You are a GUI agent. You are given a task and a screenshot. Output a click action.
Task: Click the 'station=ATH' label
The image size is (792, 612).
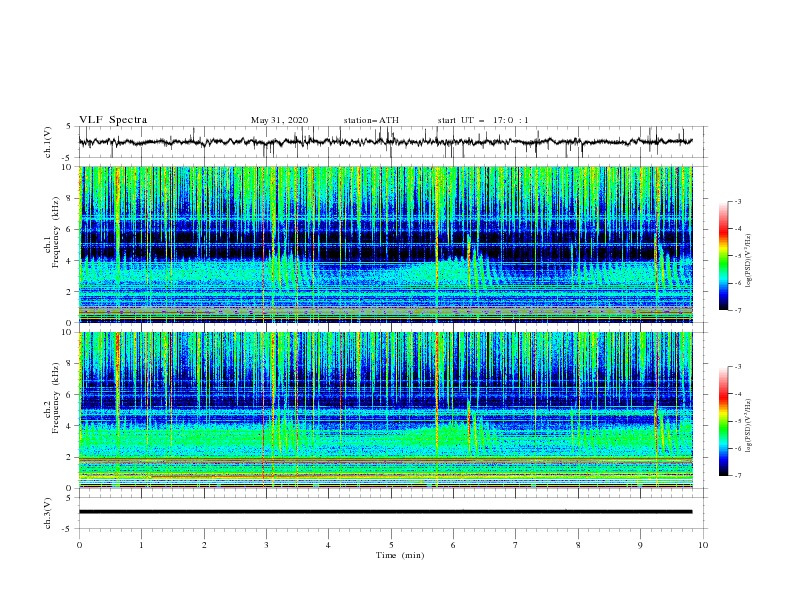pos(371,120)
